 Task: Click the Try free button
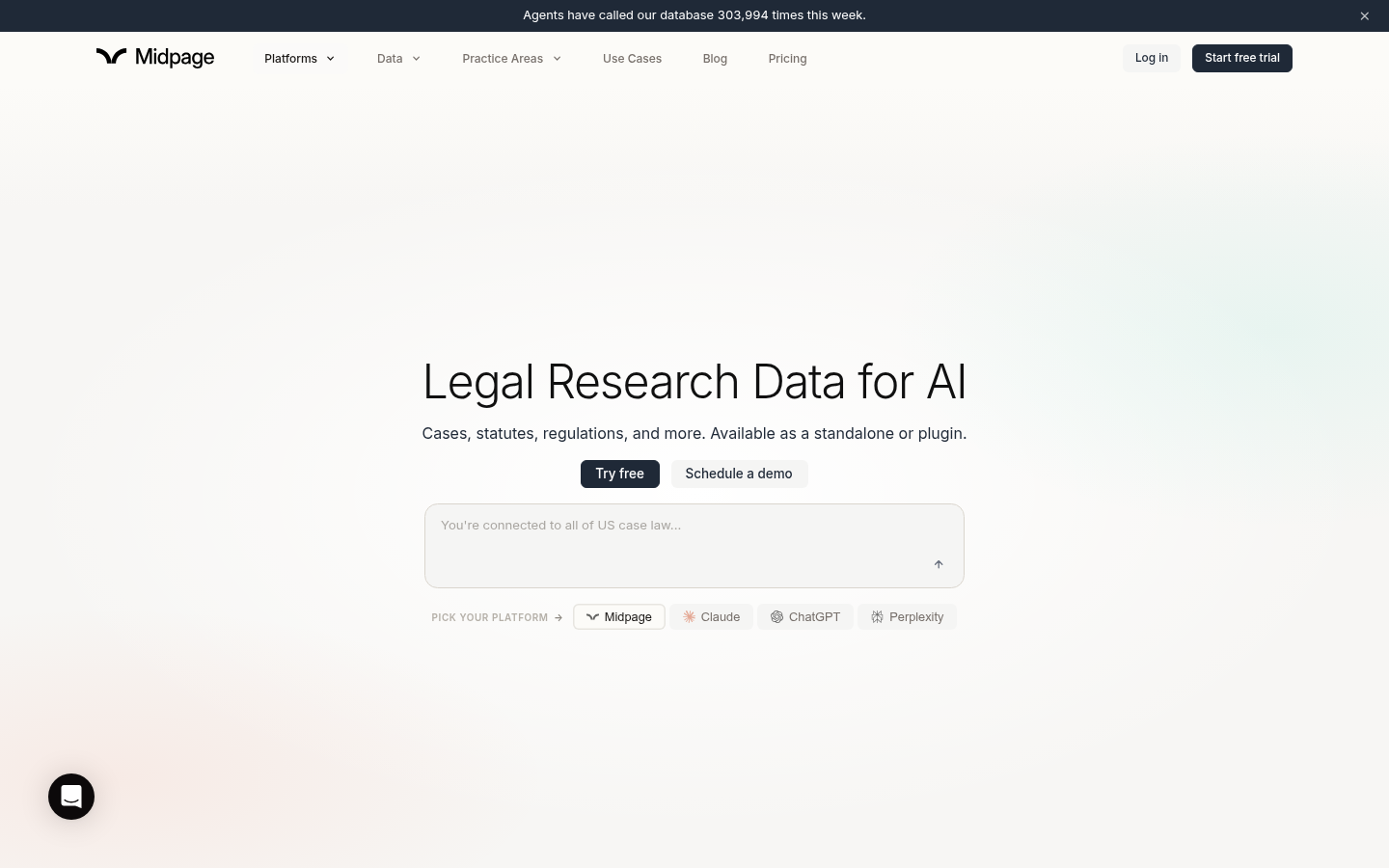(619, 474)
